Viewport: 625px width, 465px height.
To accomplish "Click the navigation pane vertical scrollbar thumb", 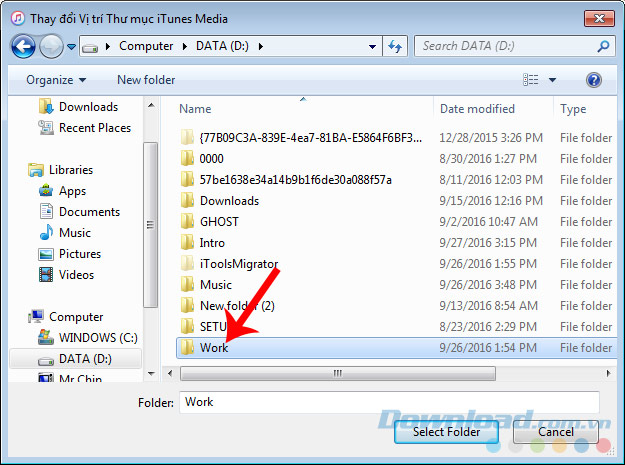I will tap(151, 225).
